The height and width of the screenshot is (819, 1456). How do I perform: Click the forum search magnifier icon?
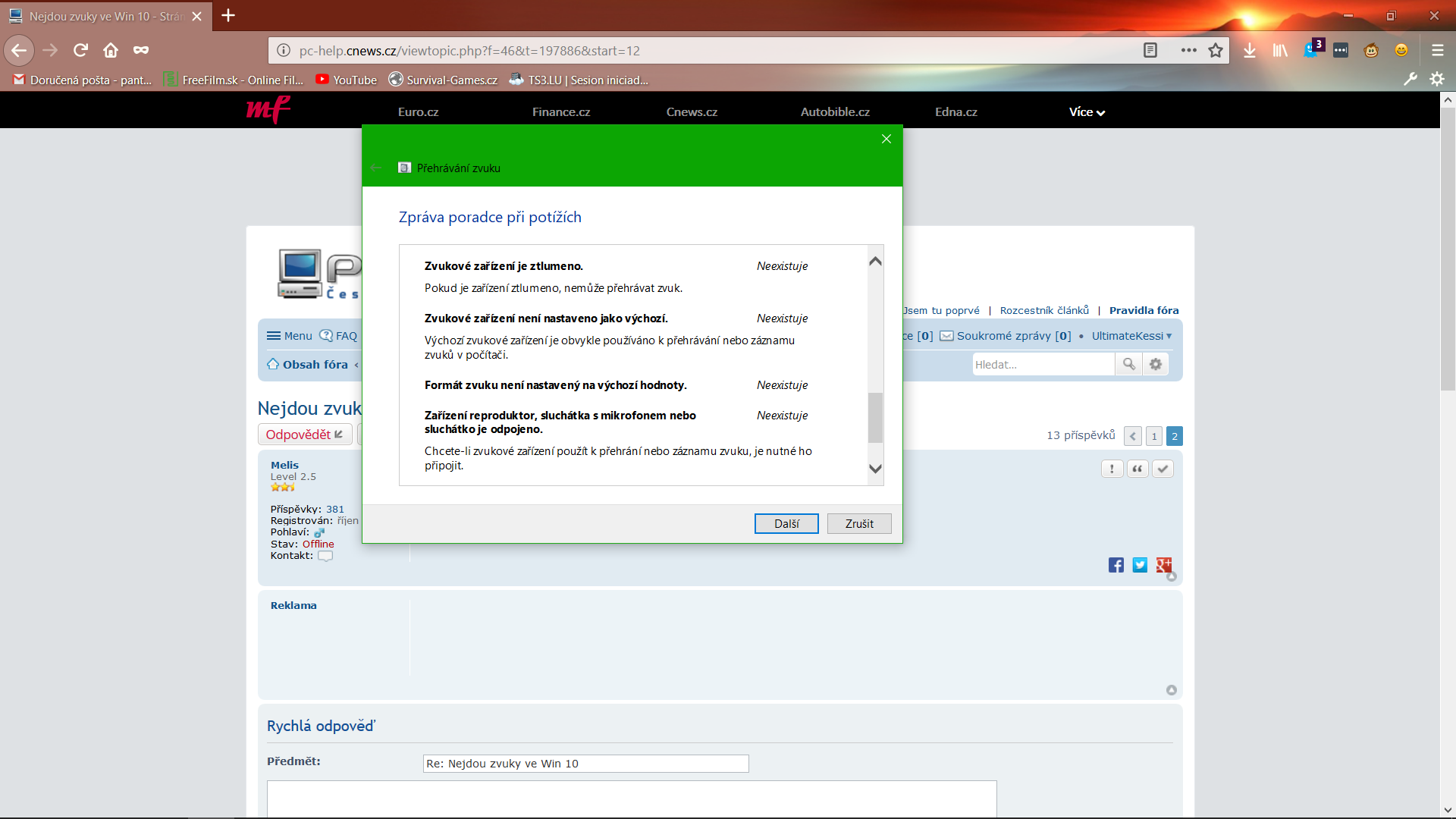[1129, 364]
